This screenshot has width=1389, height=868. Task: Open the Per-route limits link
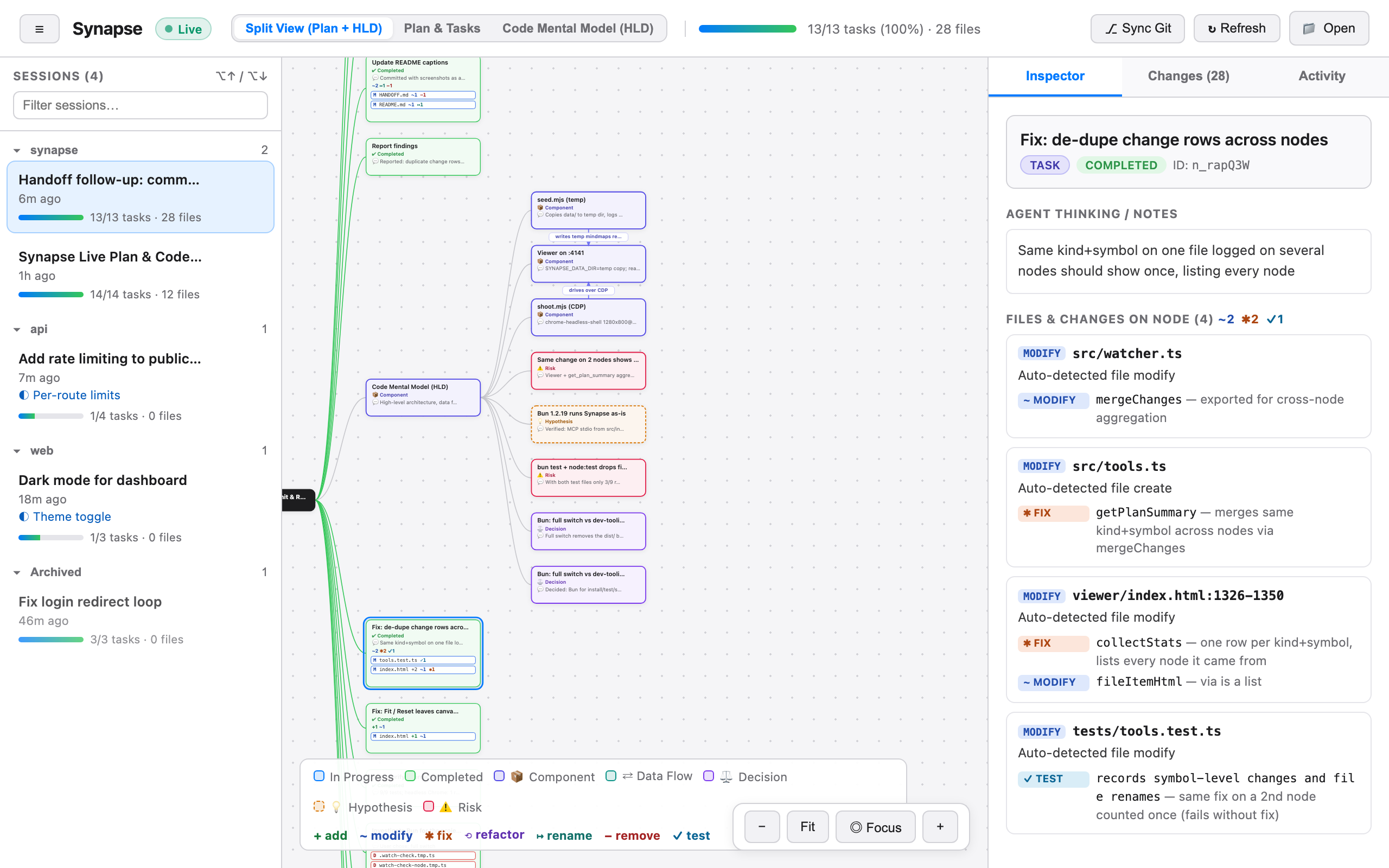click(77, 395)
